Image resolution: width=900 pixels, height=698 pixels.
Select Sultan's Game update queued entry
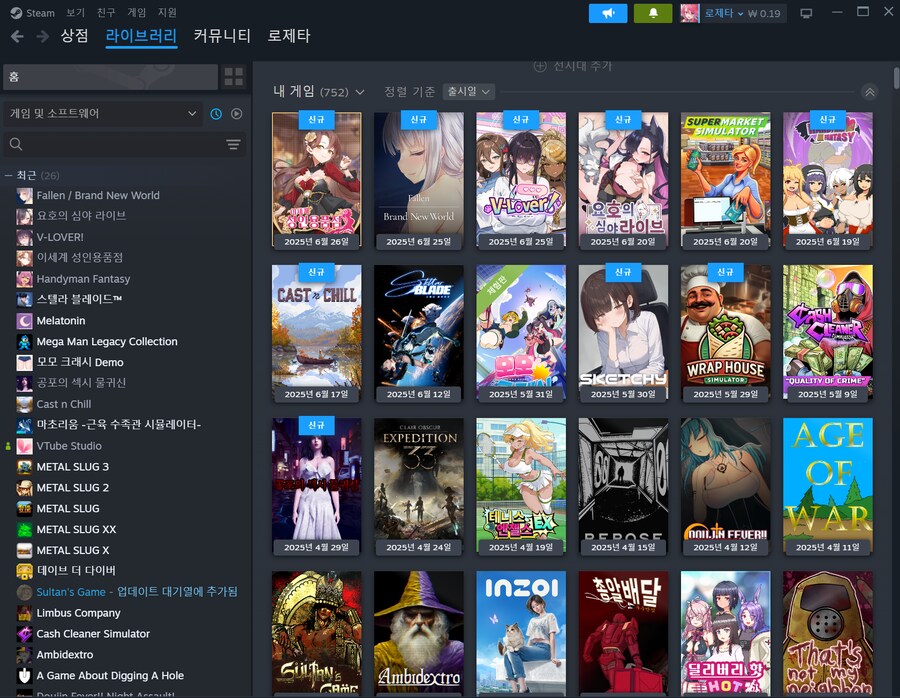coord(137,592)
